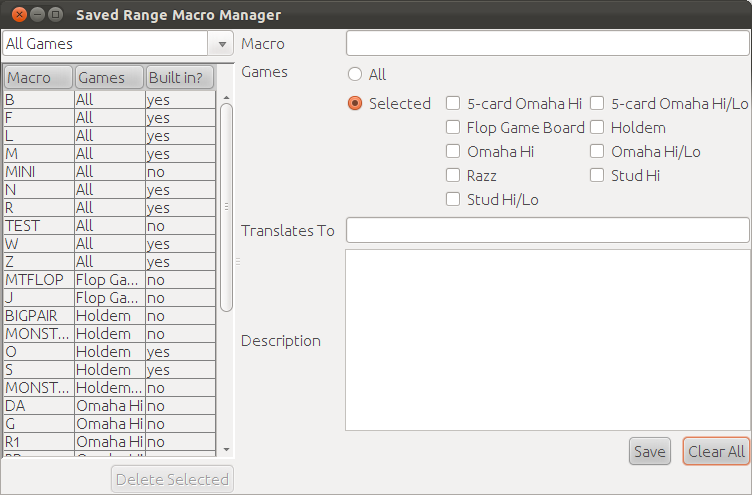Sort by the Macro column header
752x495 pixels.
(38, 78)
